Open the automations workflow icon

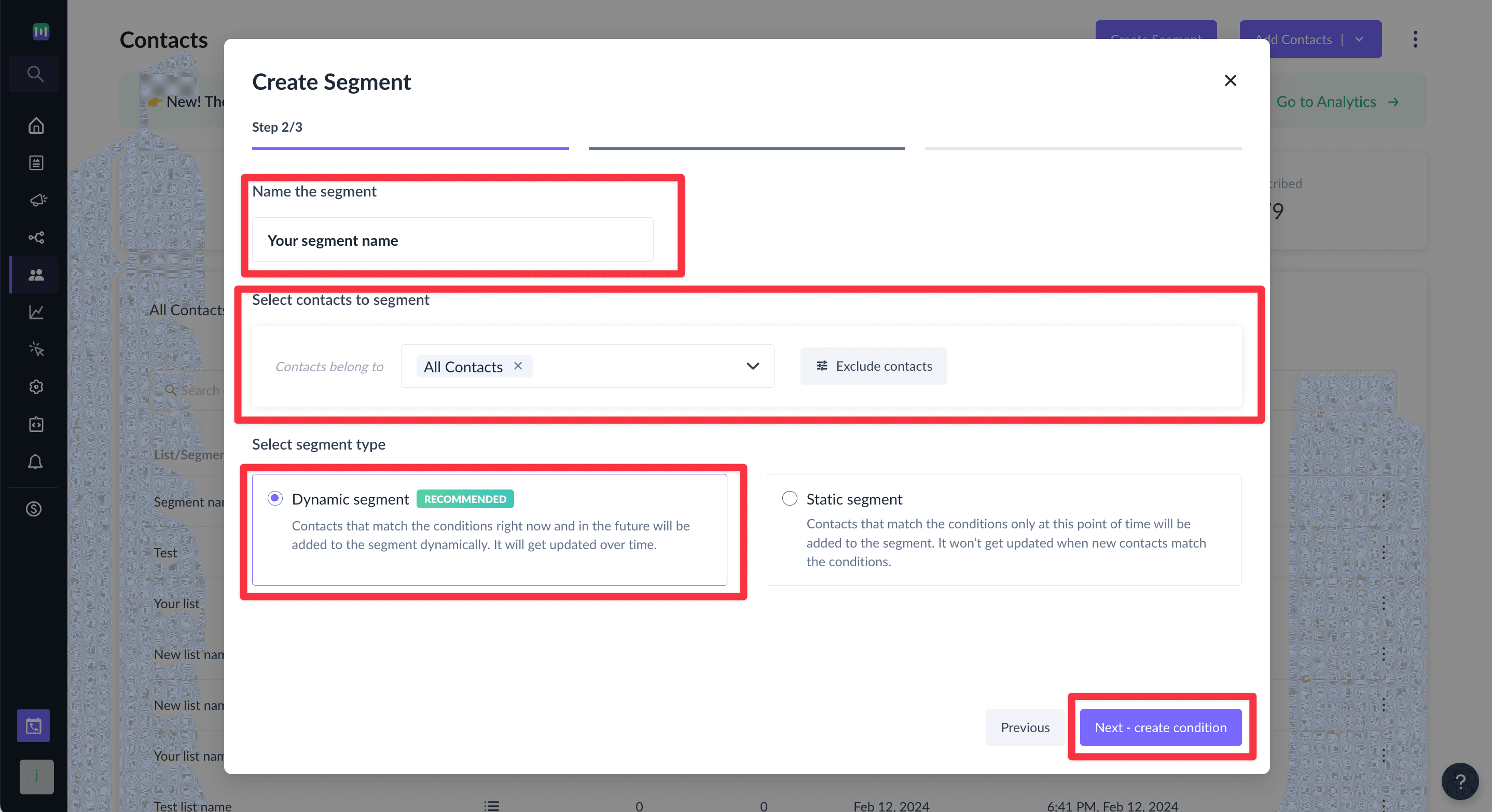35,237
